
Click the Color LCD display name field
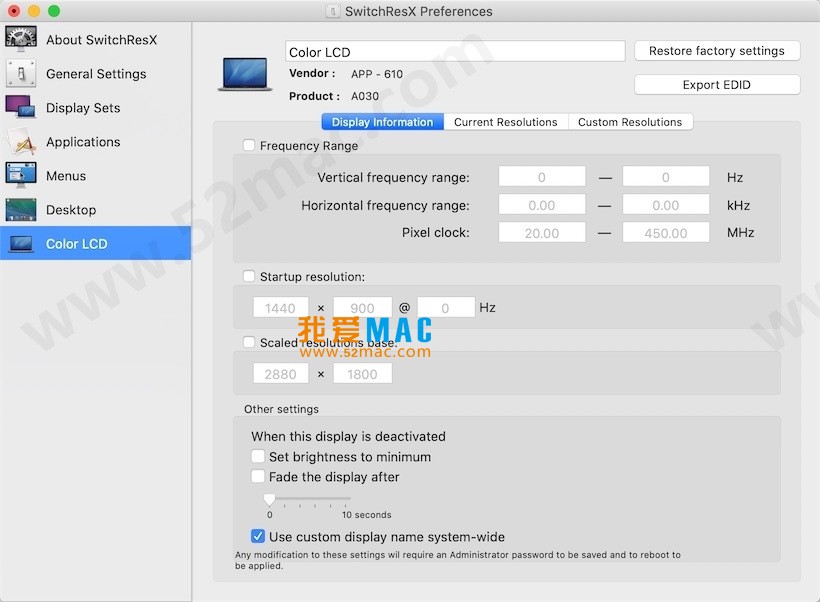tap(455, 52)
